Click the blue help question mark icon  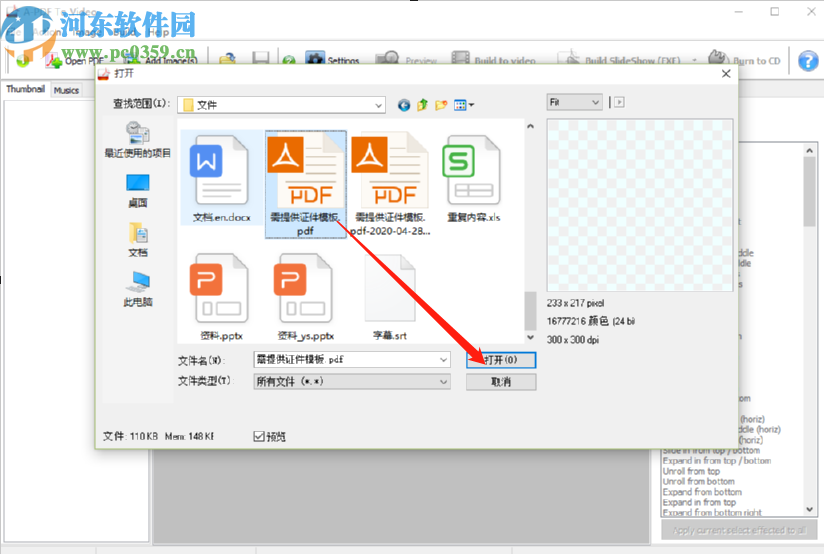(x=808, y=60)
